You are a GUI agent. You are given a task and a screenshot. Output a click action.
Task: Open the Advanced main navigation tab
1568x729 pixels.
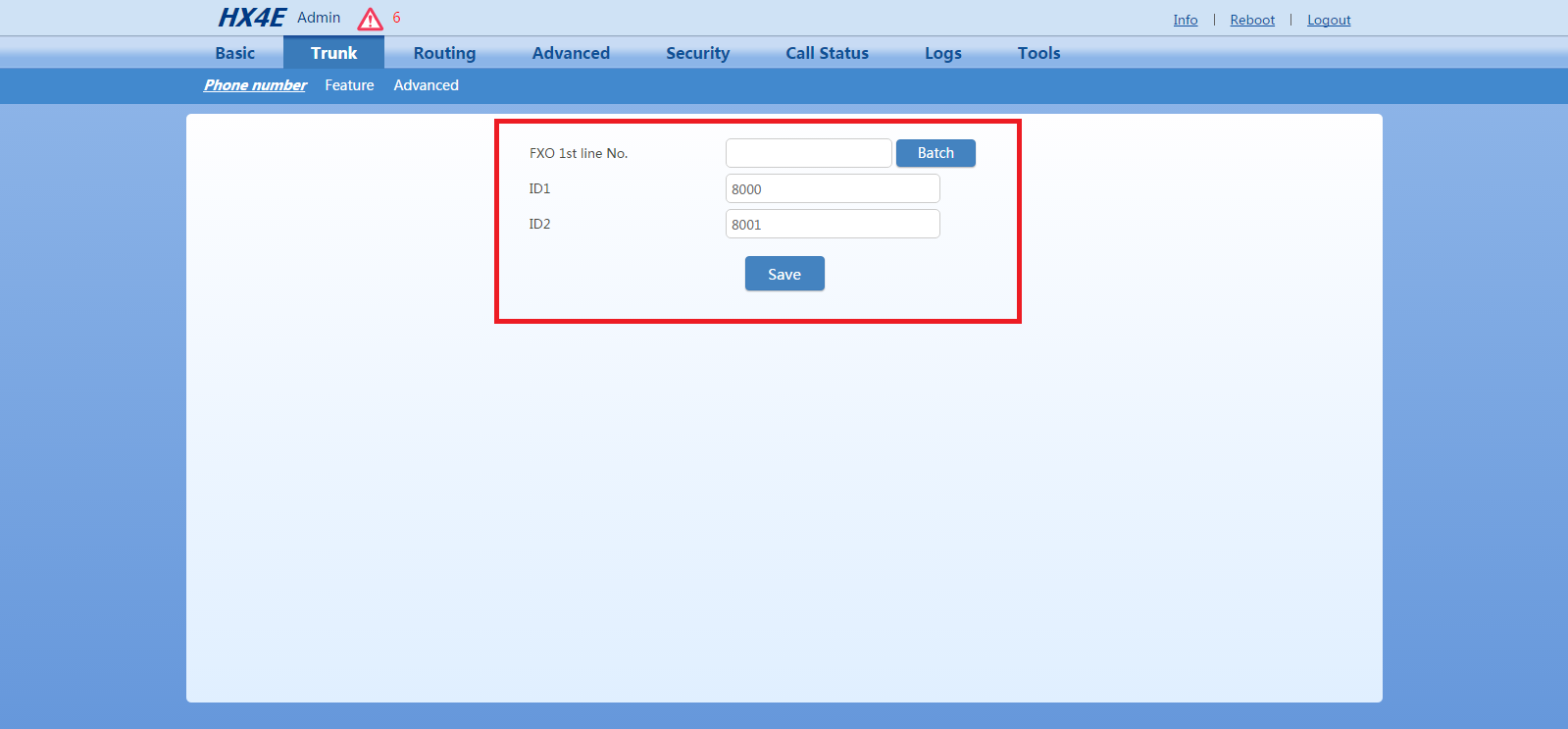pos(571,53)
